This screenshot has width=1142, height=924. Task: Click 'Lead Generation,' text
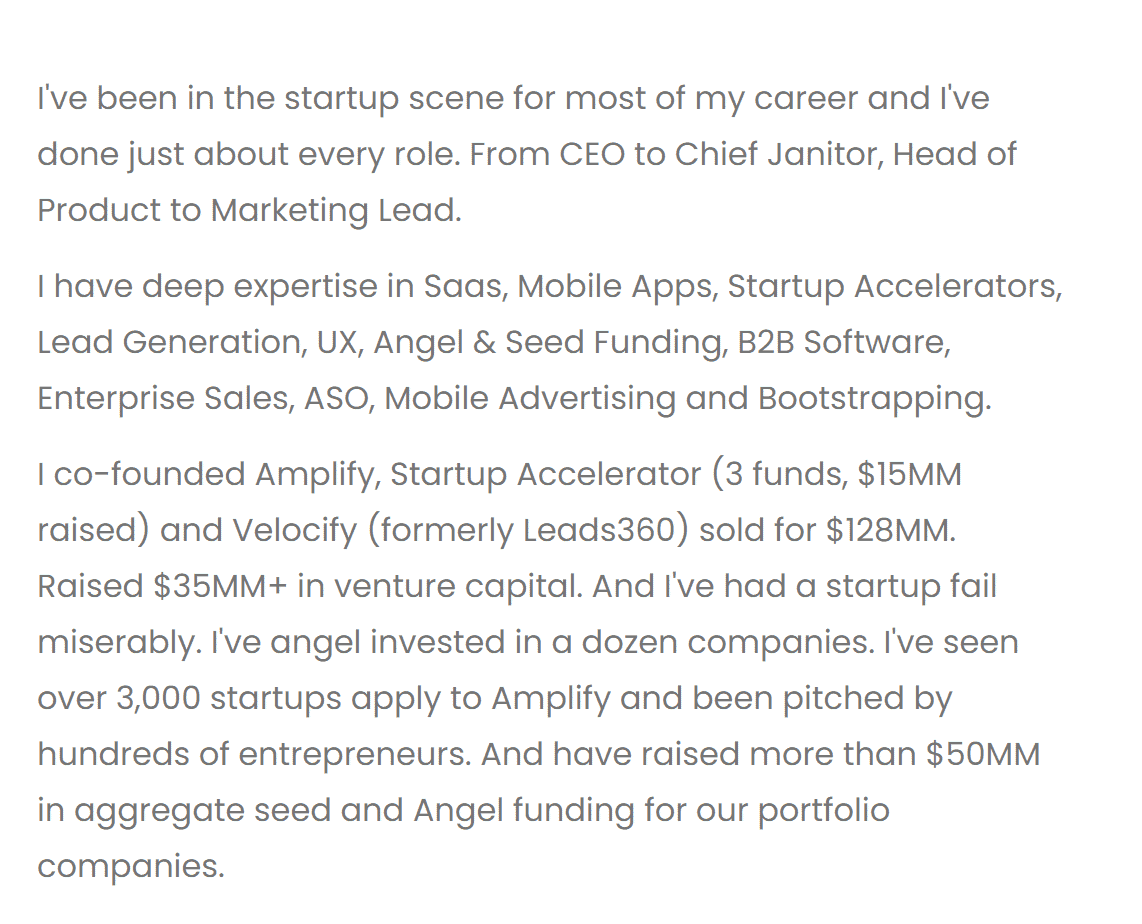pyautogui.click(x=173, y=342)
